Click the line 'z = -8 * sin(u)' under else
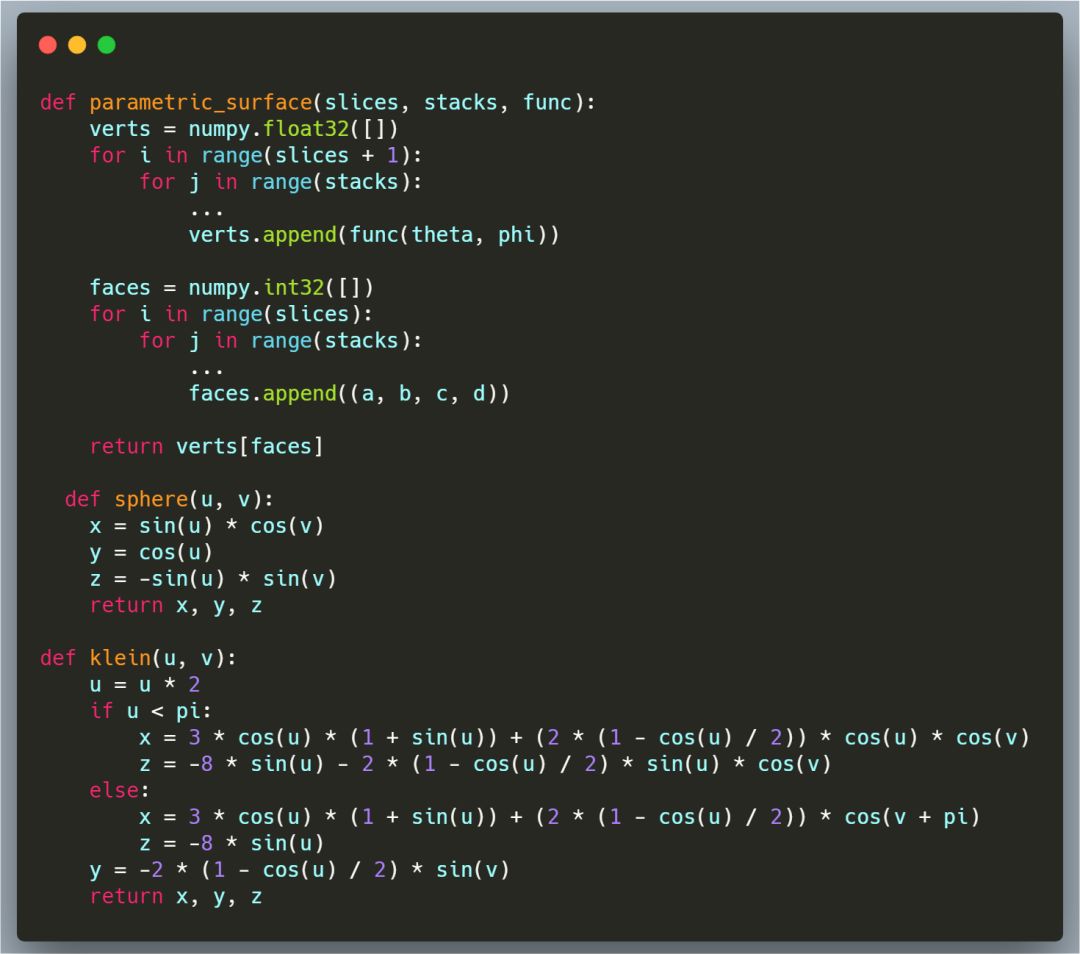Image resolution: width=1080 pixels, height=954 pixels. coord(231,843)
